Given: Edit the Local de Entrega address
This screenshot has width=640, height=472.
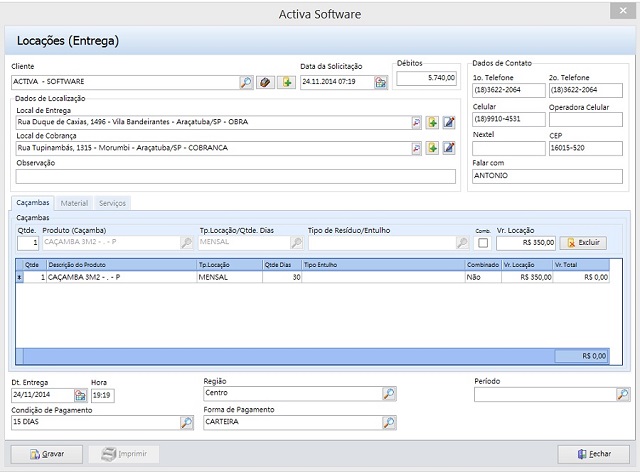Looking at the screenshot, I should coord(449,122).
